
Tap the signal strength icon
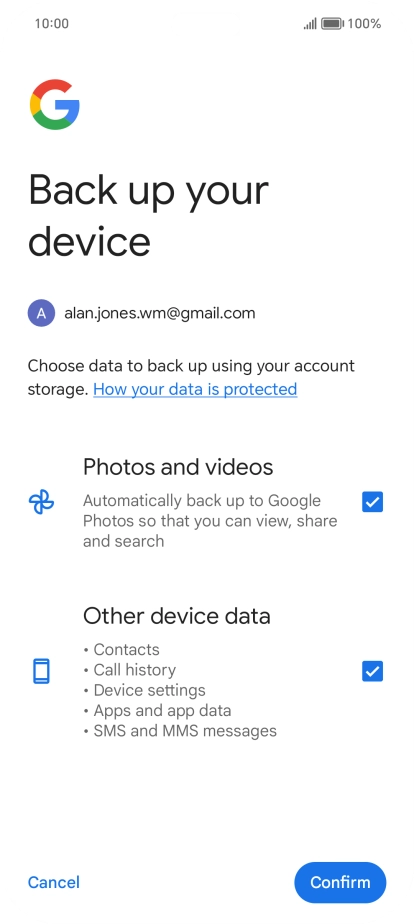pyautogui.click(x=310, y=24)
